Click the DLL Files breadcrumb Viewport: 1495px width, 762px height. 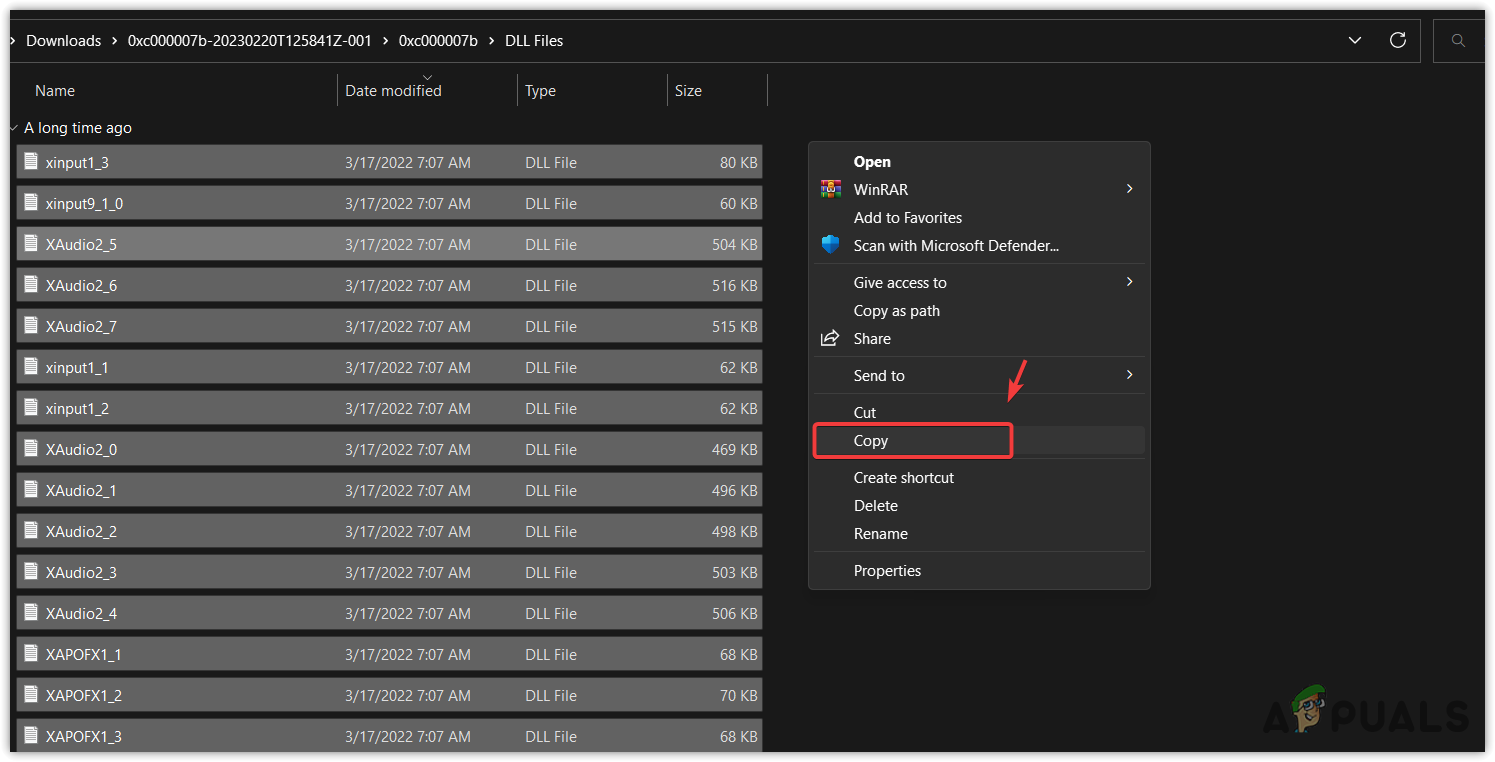coord(533,40)
